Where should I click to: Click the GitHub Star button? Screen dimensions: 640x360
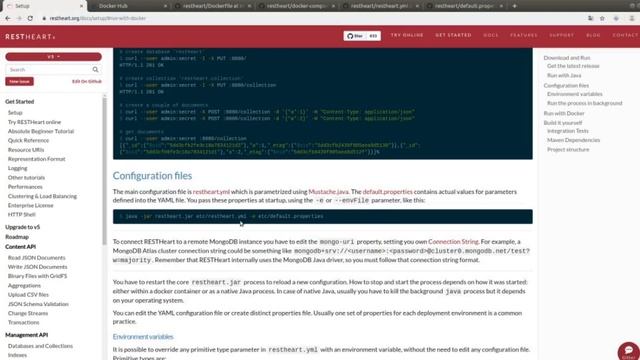point(355,36)
